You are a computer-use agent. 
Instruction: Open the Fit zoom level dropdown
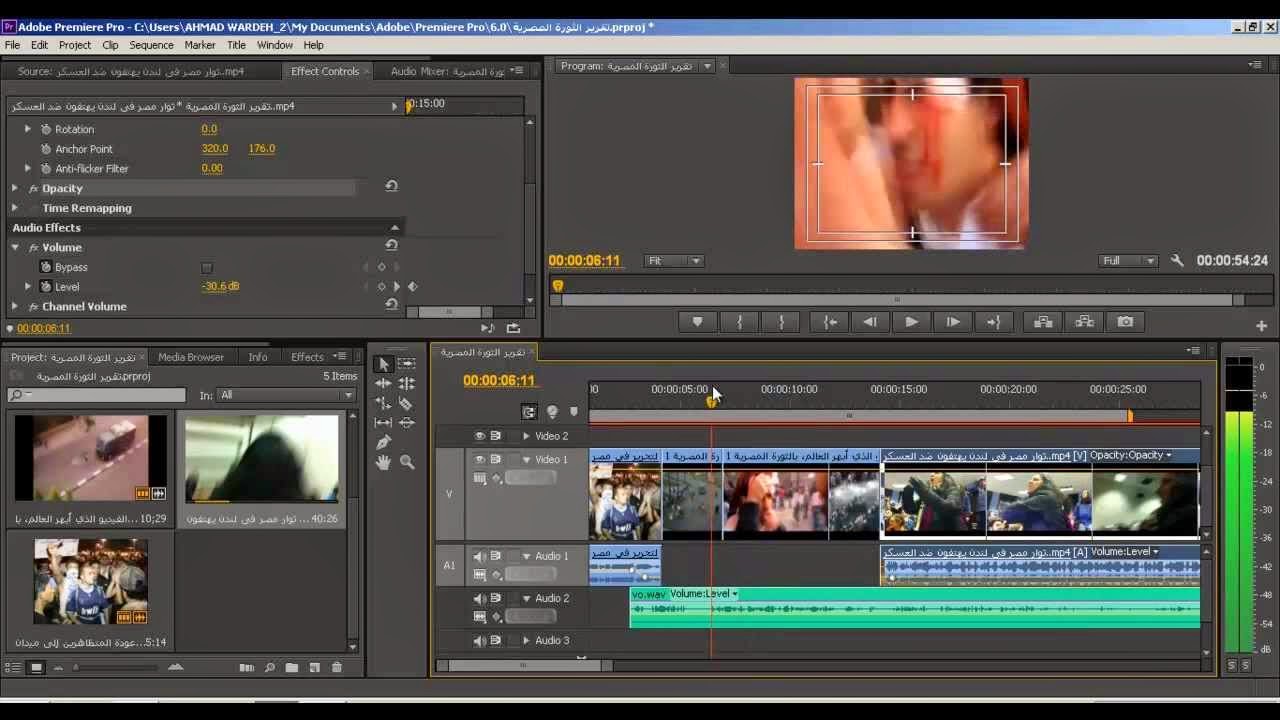coord(675,261)
